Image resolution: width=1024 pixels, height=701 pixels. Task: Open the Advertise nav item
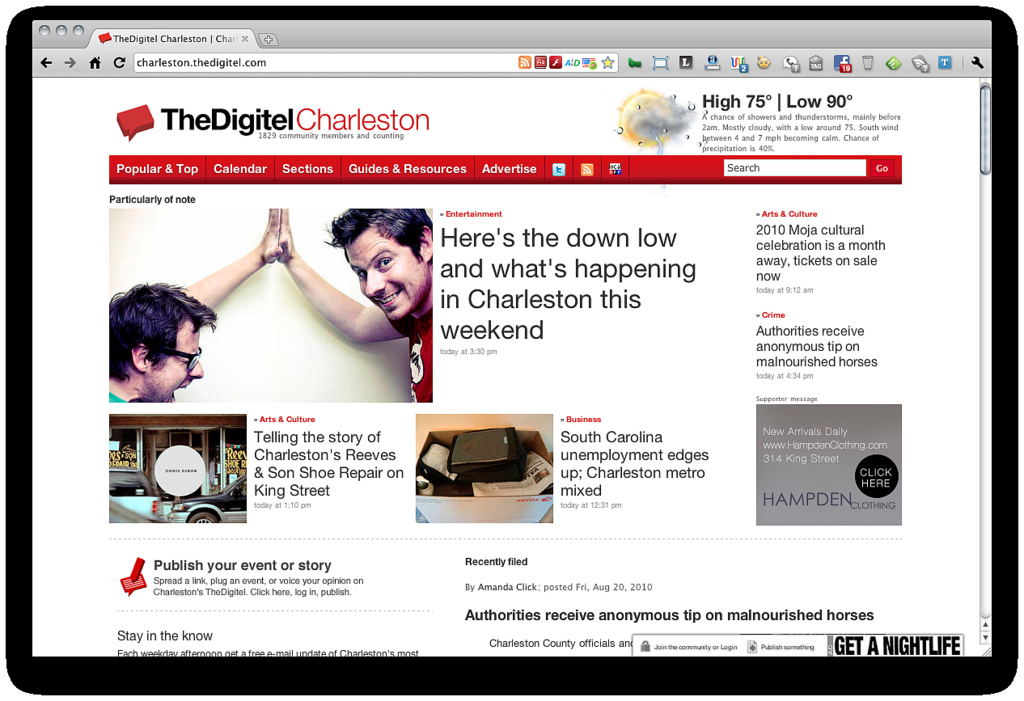(x=509, y=169)
